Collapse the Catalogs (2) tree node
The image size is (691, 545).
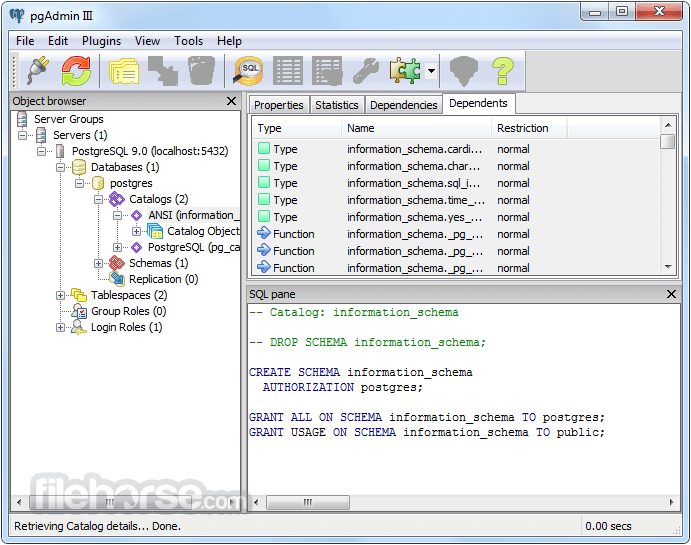(x=99, y=199)
